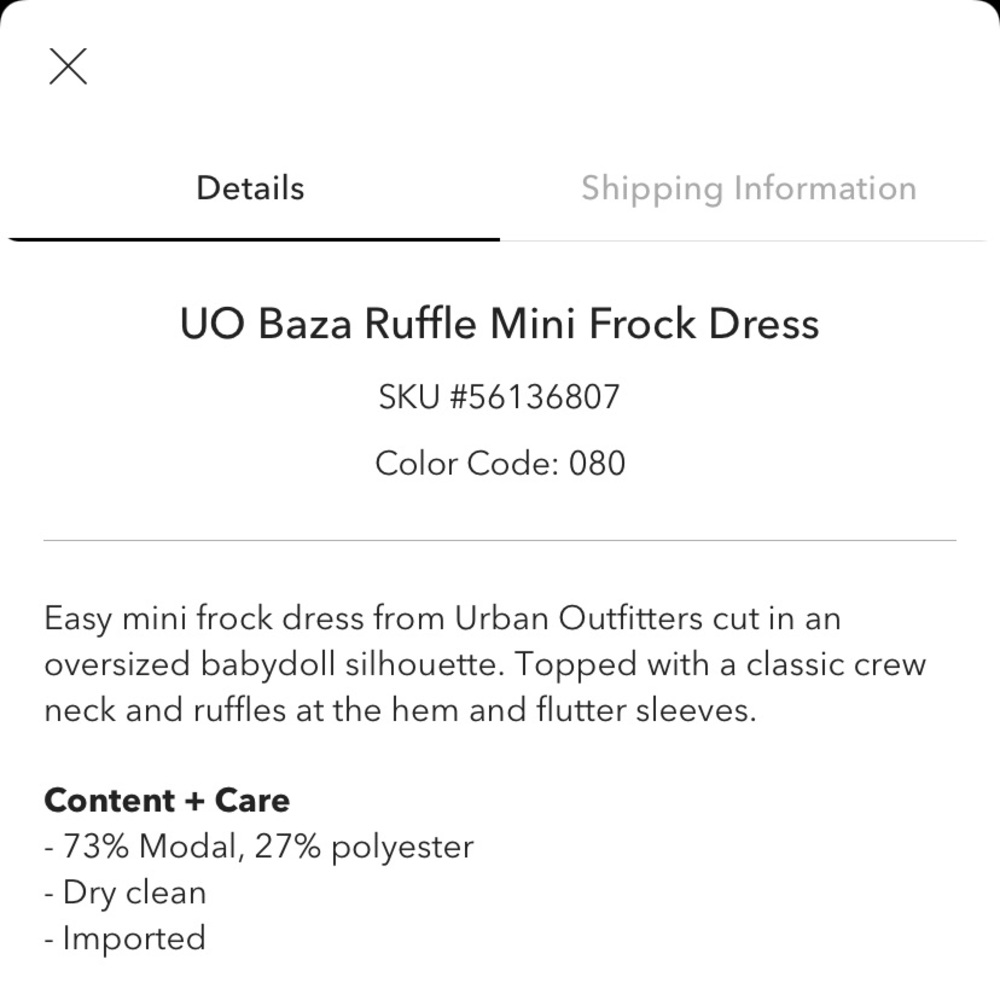The image size is (1000, 1000).
Task: Click the Details tab label text
Action: coord(250,188)
